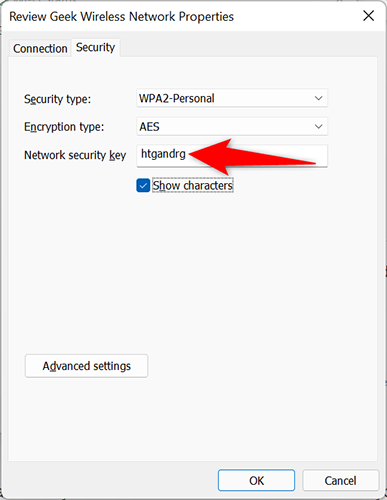Focus the Network security key field

point(232,155)
